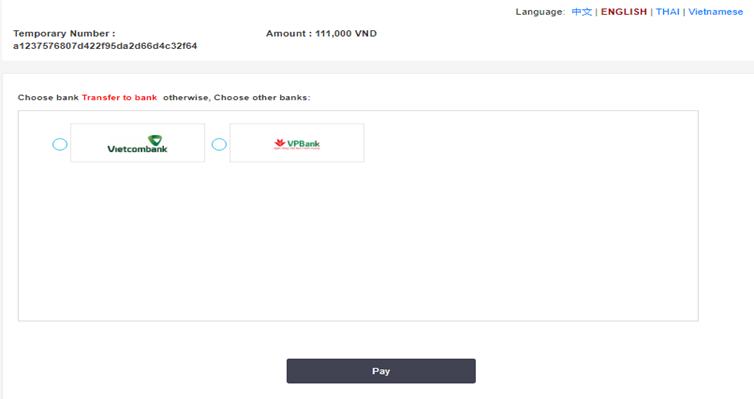Click the Vietcombank logo tile
Viewport: 754px width, 399px height.
coord(138,143)
